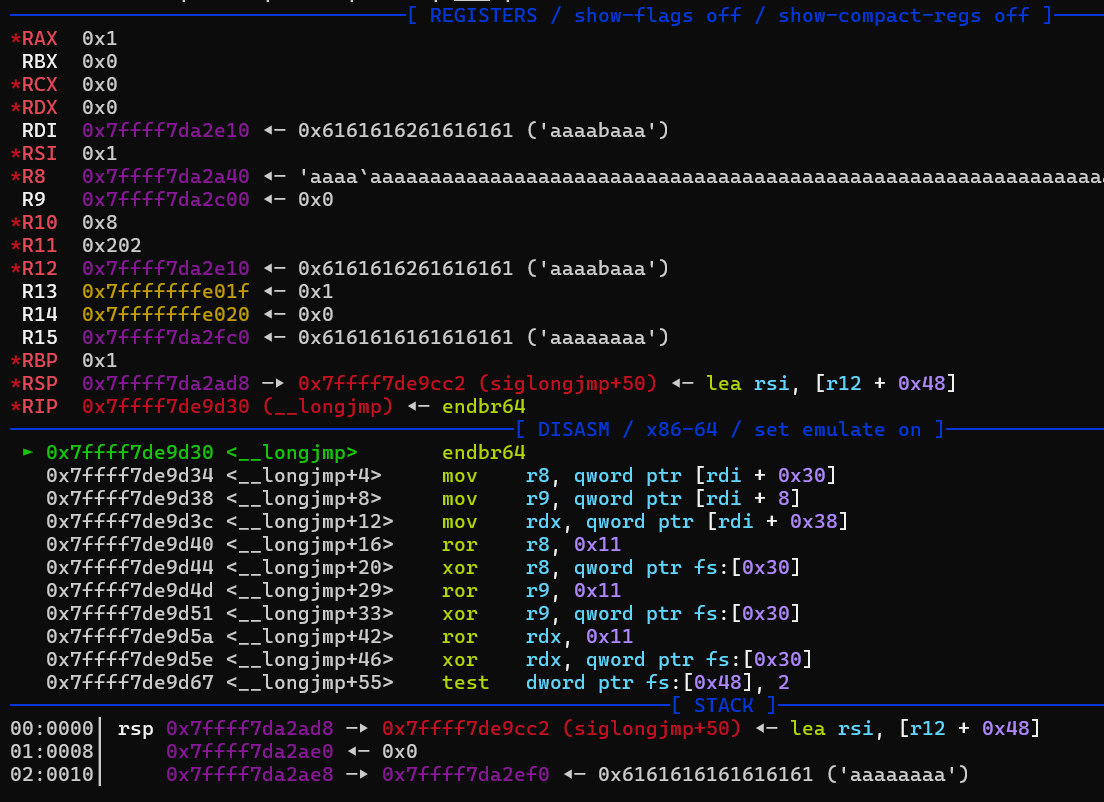Click the RDI register address value
Screen dimensions: 1104x802
pos(172,131)
